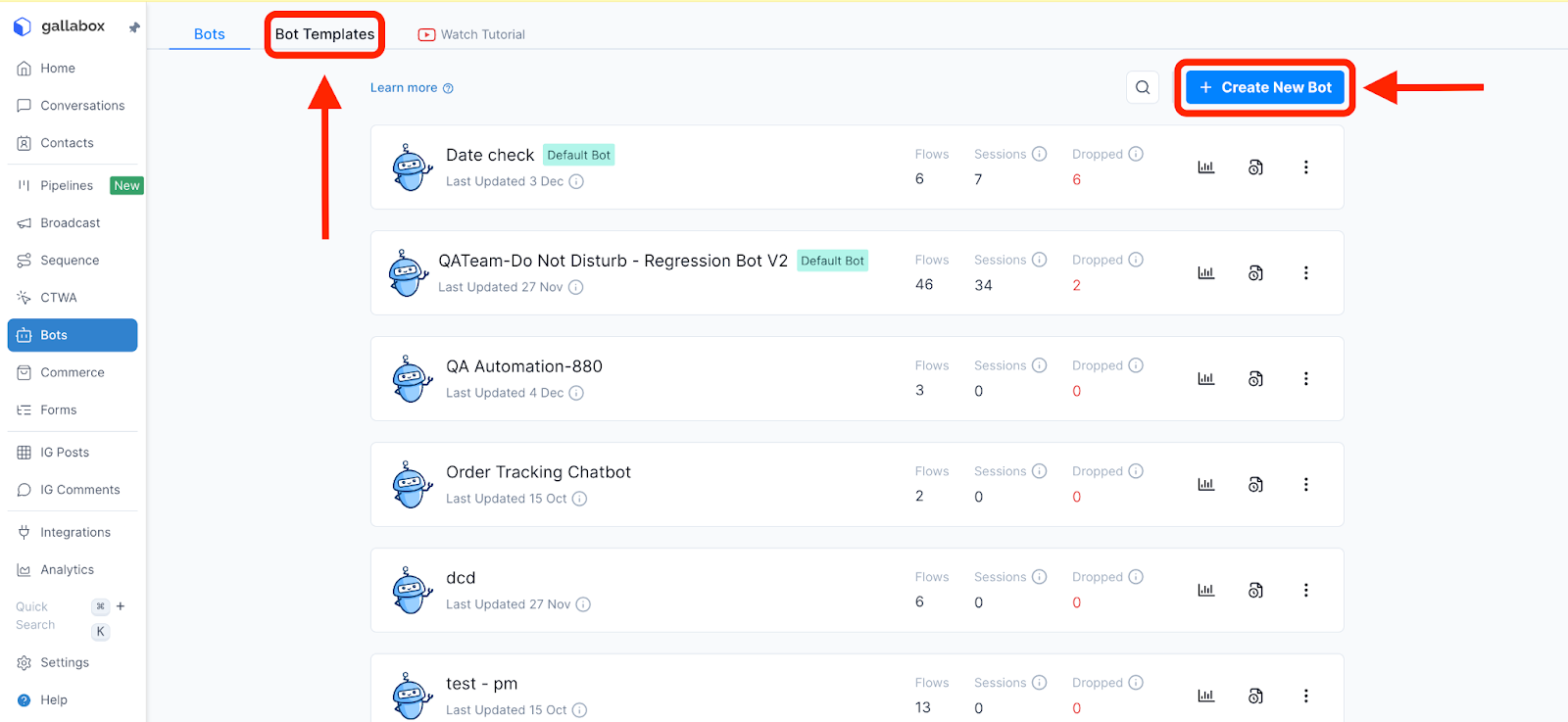
Task: Switch to the Bots tab
Action: (x=210, y=34)
